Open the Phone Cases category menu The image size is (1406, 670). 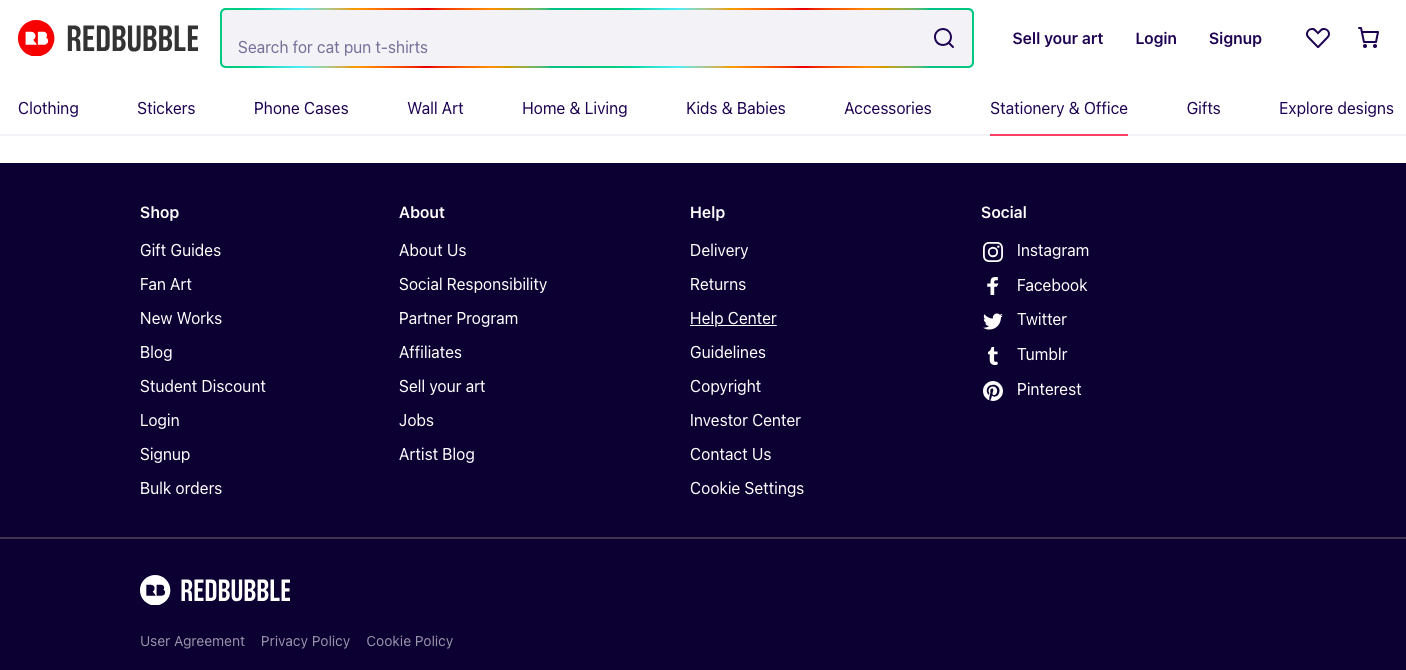pos(301,108)
